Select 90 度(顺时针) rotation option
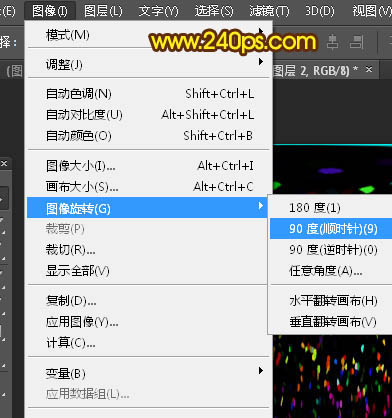Image resolution: width=392 pixels, height=418 pixels. click(x=331, y=229)
